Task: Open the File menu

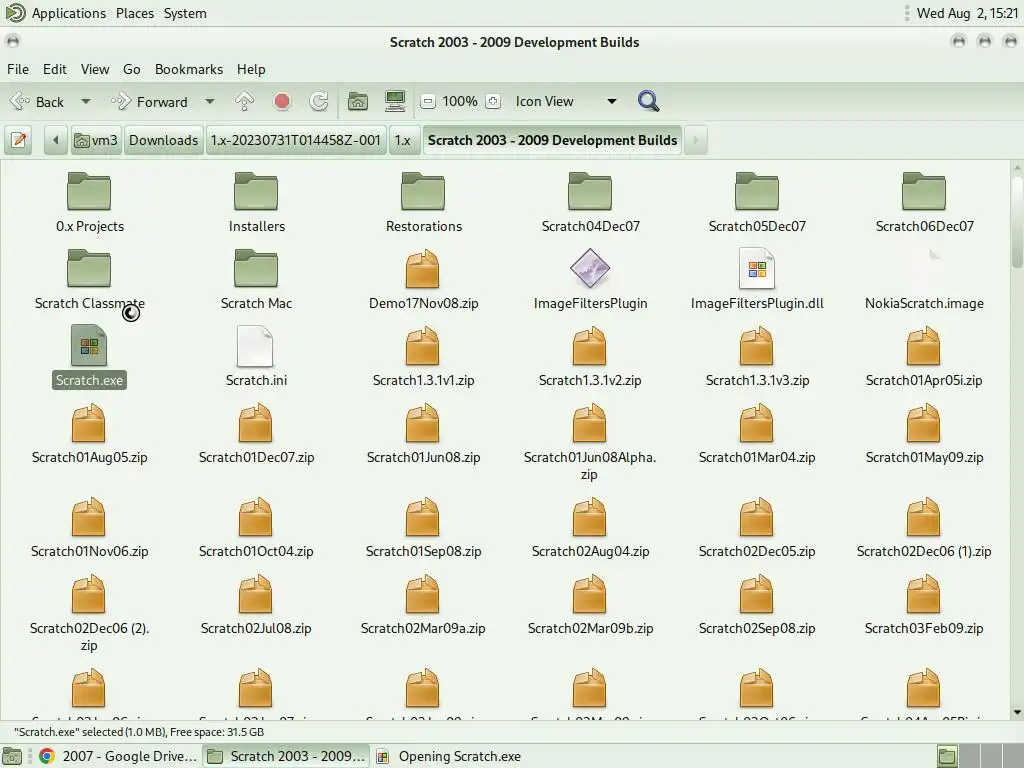Action: (18, 69)
